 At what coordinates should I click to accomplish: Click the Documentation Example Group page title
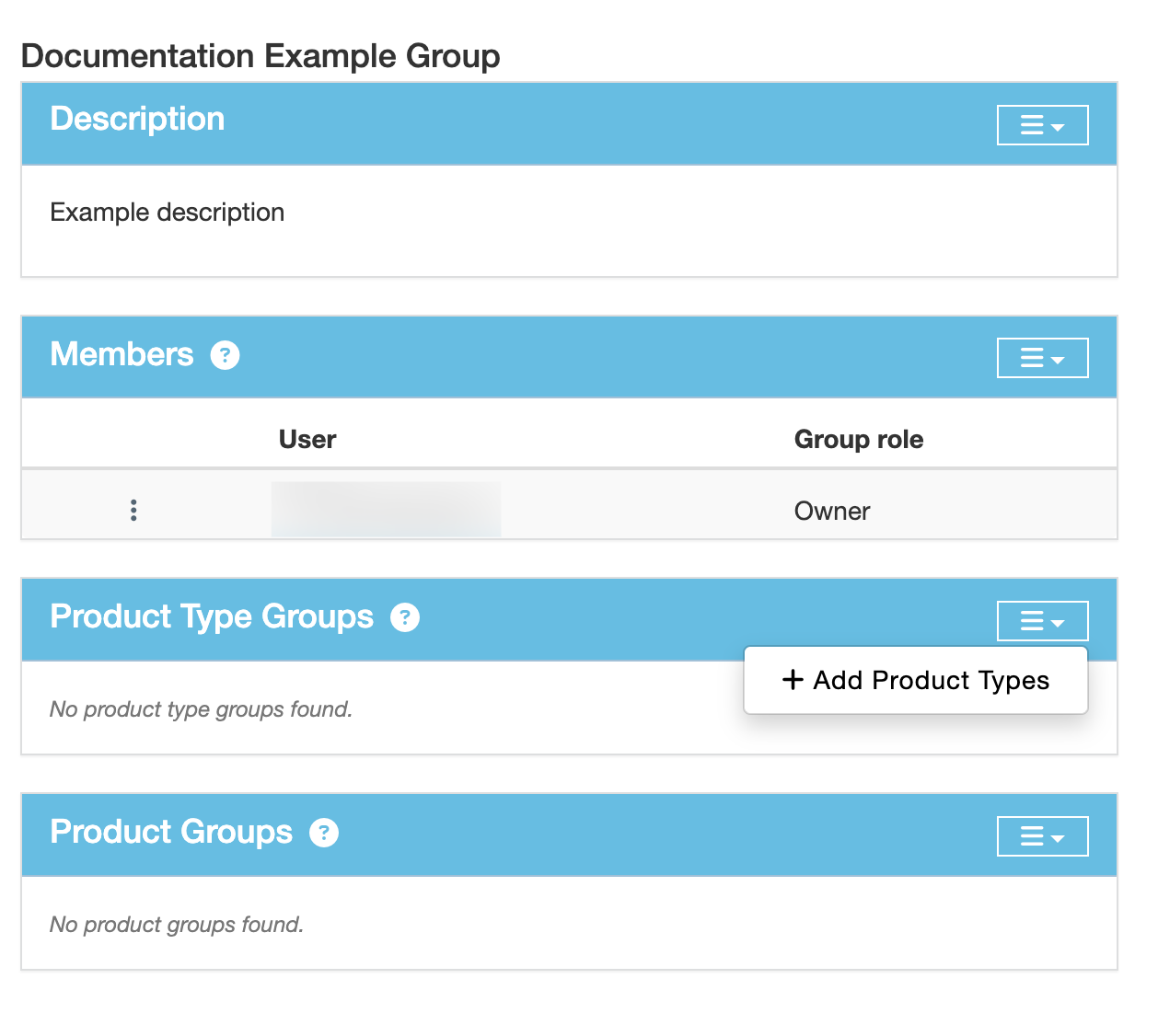click(261, 56)
